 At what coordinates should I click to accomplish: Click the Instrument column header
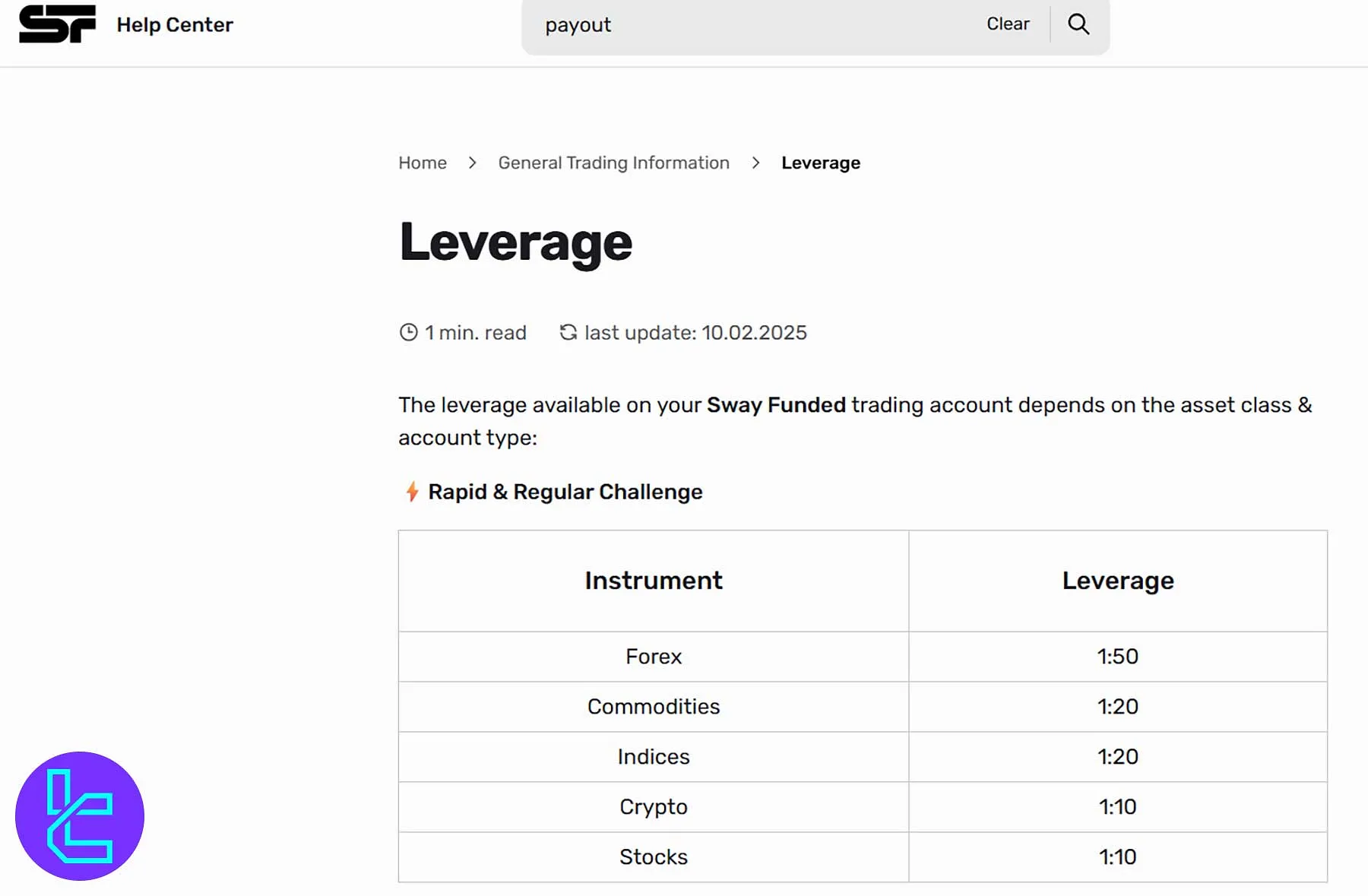pos(652,581)
